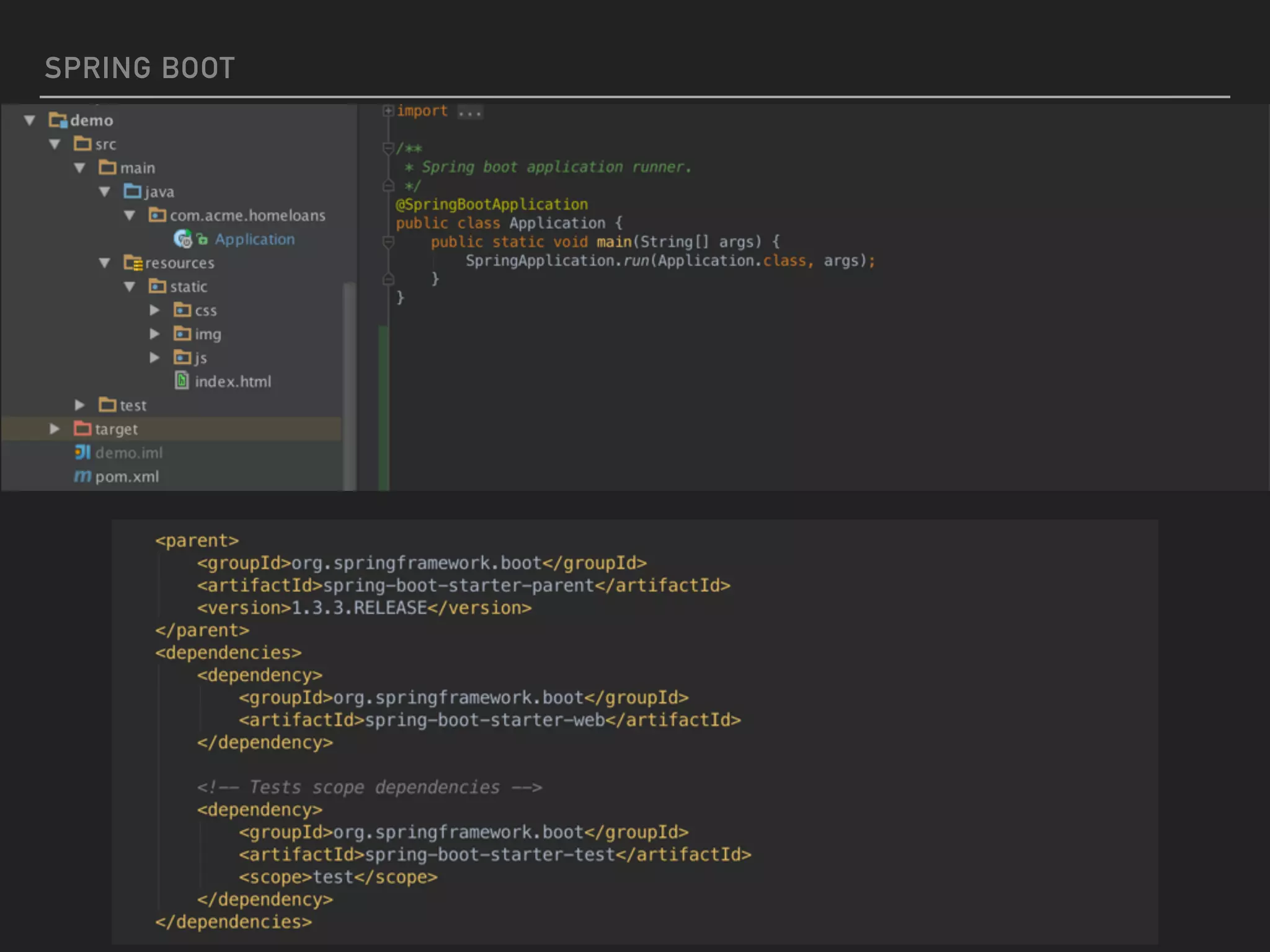Click the static folder icon
Image resolution: width=1270 pixels, height=952 pixels.
point(158,286)
